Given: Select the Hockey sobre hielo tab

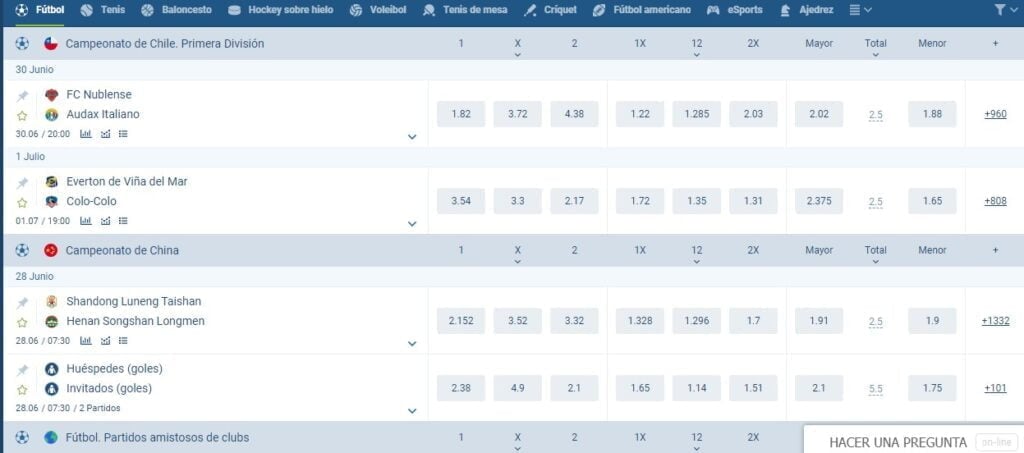Looking at the screenshot, I should coord(282,10).
